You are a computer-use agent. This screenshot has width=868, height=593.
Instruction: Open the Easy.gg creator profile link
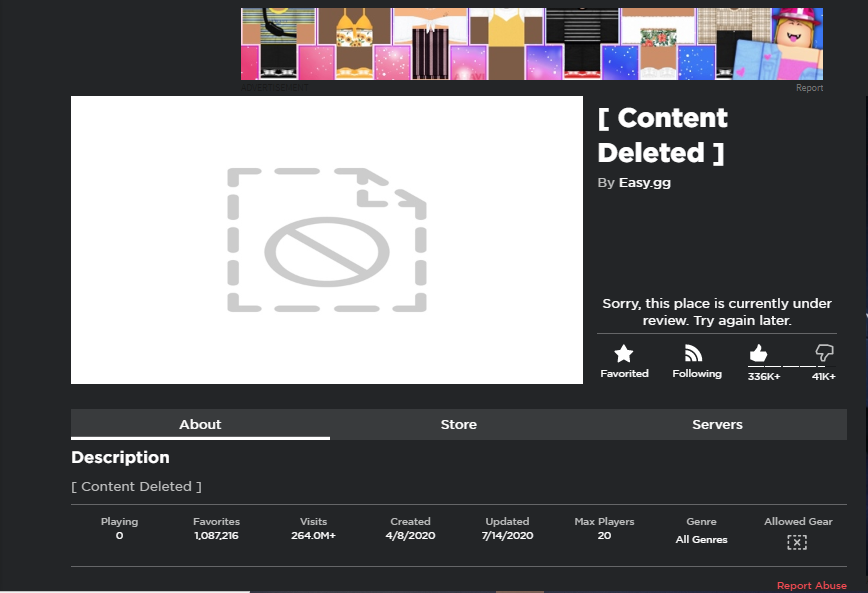644,183
